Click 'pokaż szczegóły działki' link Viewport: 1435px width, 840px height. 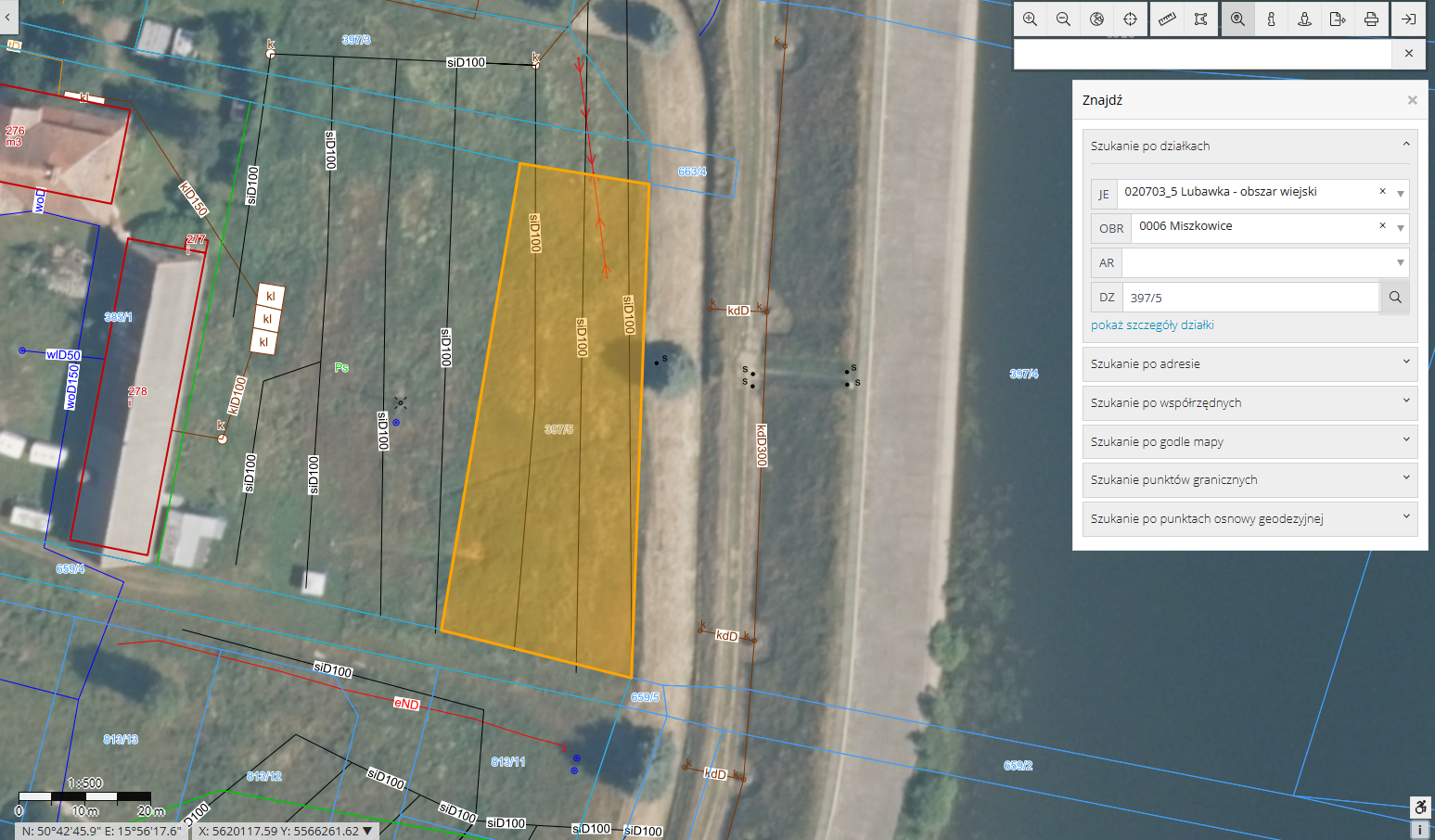pos(1152,325)
